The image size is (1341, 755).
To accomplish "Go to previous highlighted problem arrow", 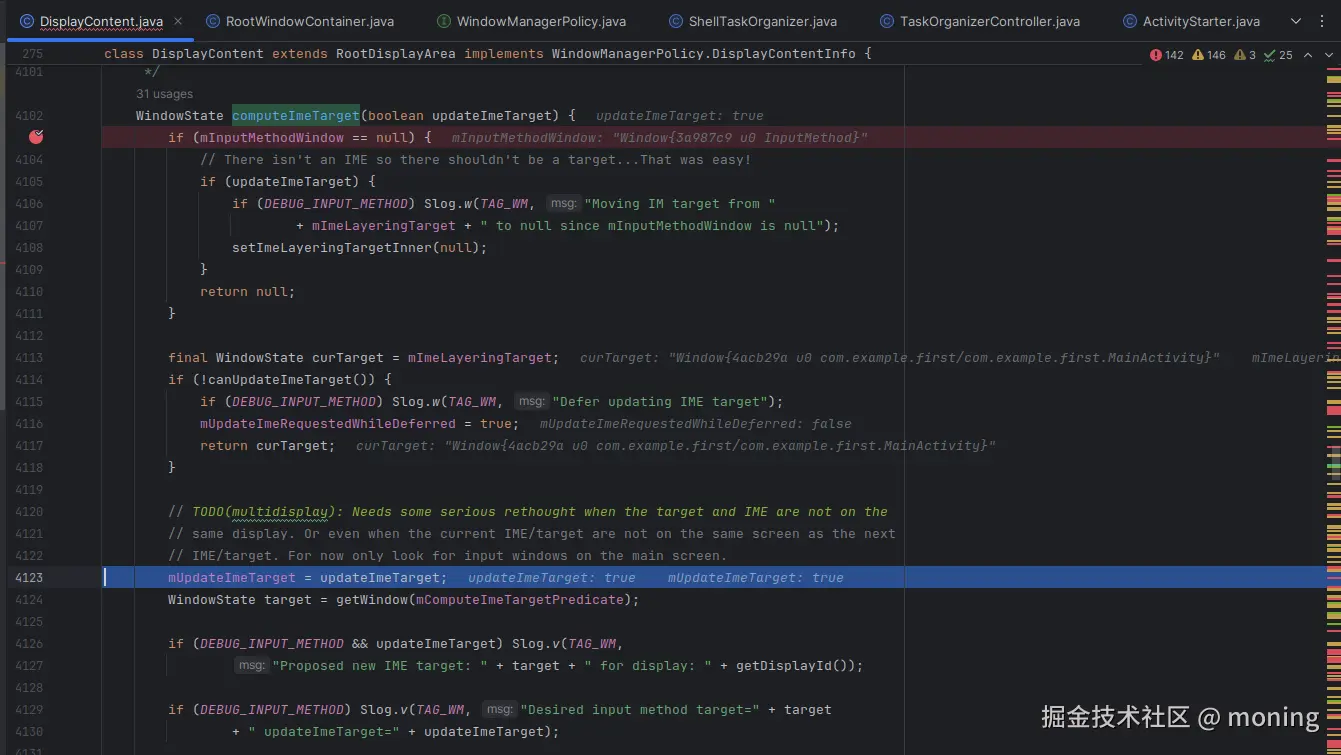I will pyautogui.click(x=1307, y=55).
